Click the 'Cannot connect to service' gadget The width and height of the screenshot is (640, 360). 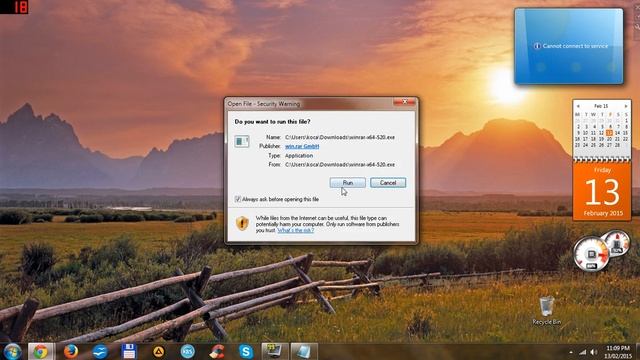[569, 46]
